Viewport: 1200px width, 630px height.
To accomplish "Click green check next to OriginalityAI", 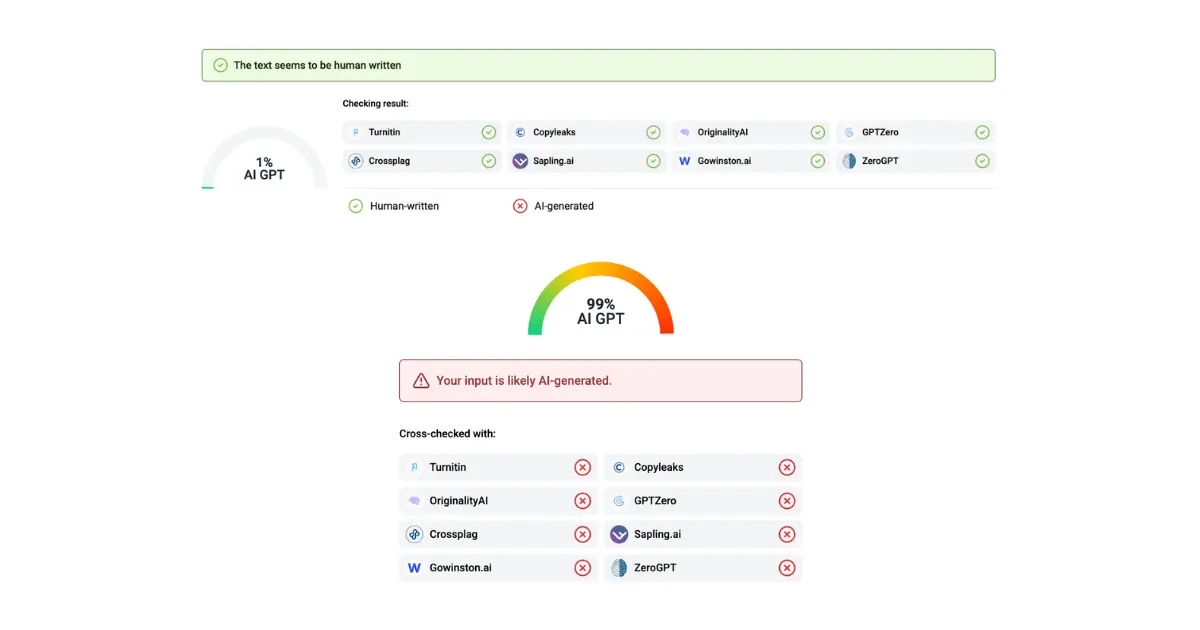I will click(818, 132).
